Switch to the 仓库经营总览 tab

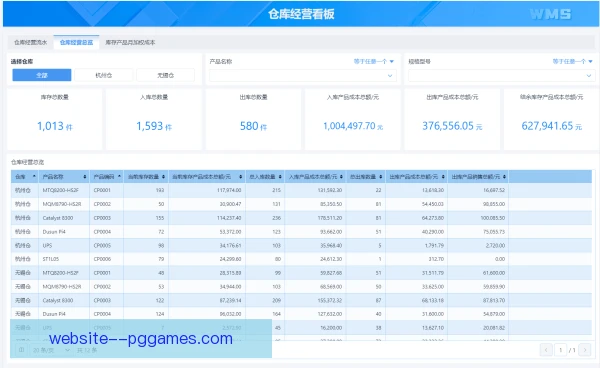click(x=76, y=42)
